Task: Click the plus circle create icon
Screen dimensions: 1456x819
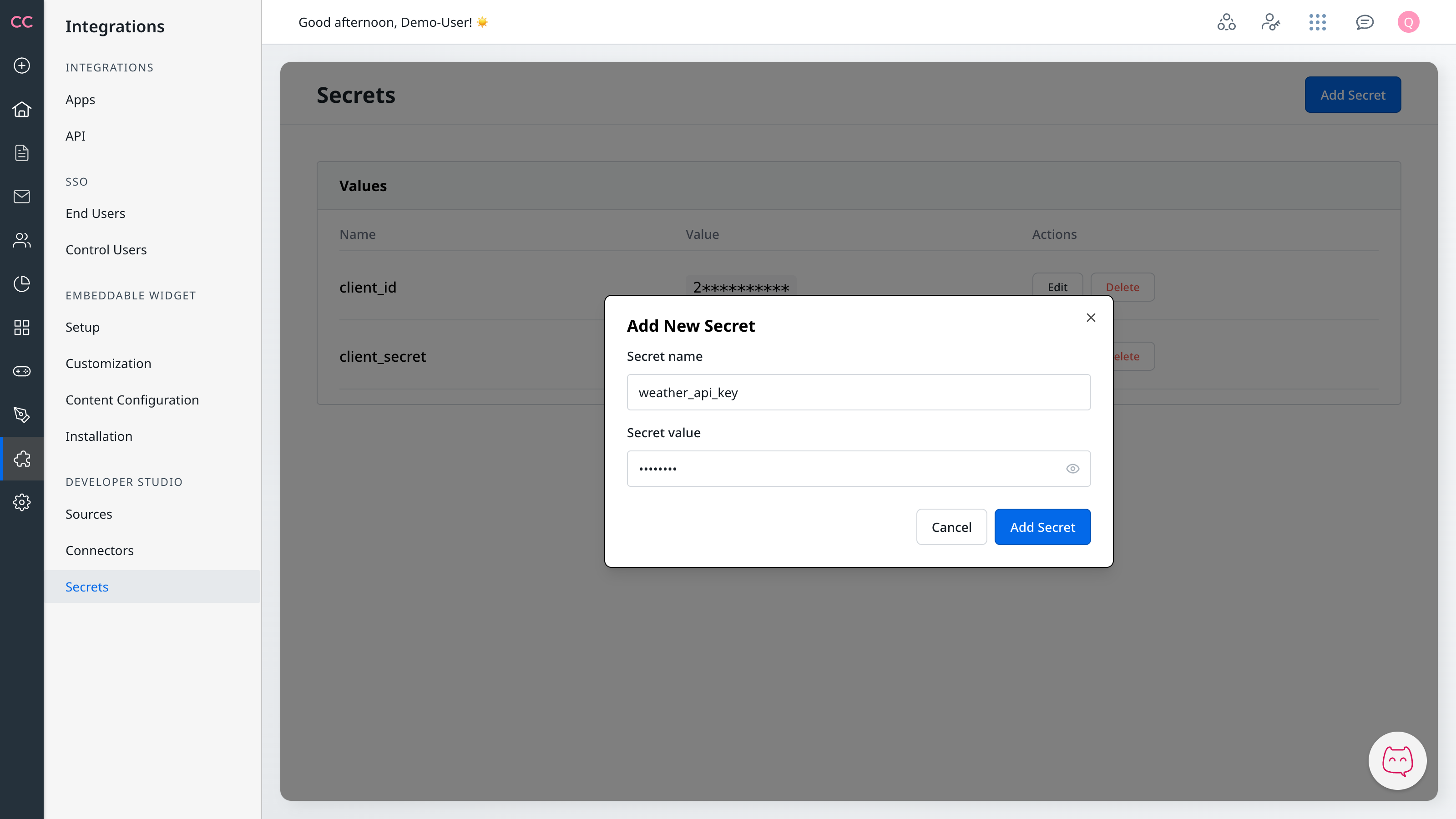Action: tap(21, 66)
